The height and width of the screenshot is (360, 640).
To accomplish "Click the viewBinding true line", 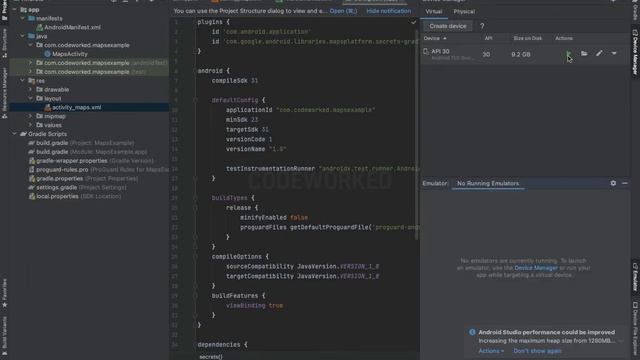I will click(254, 305).
